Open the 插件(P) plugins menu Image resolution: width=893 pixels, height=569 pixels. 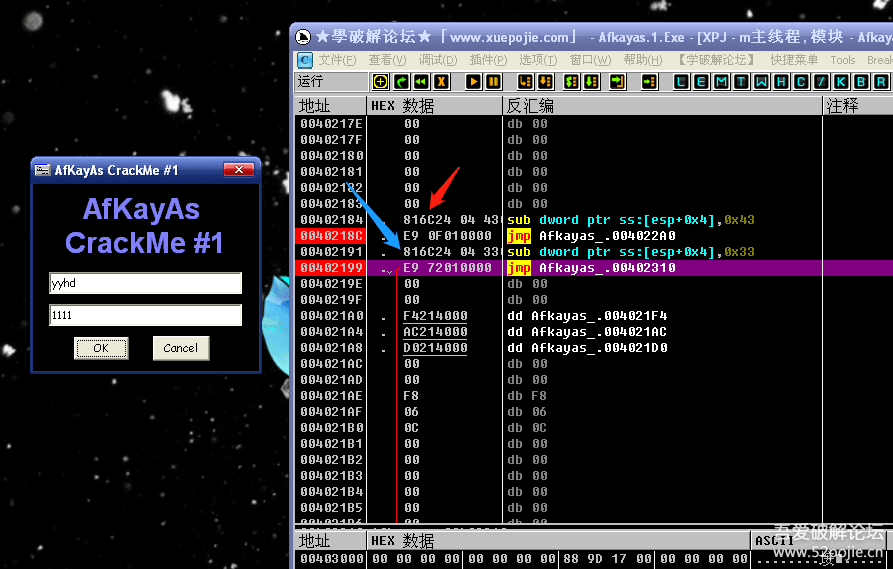[487, 60]
